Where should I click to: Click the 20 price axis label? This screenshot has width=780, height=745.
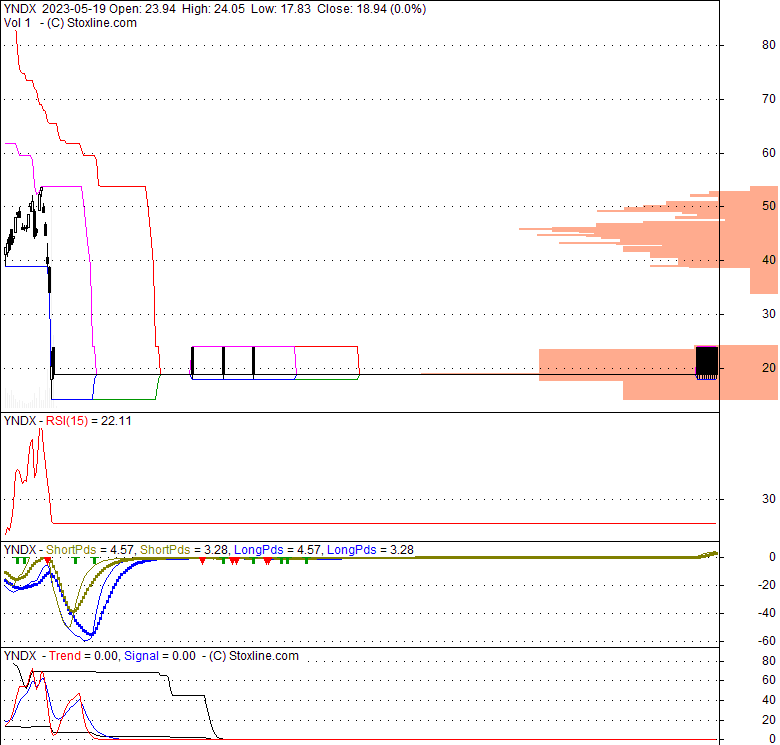769,368
